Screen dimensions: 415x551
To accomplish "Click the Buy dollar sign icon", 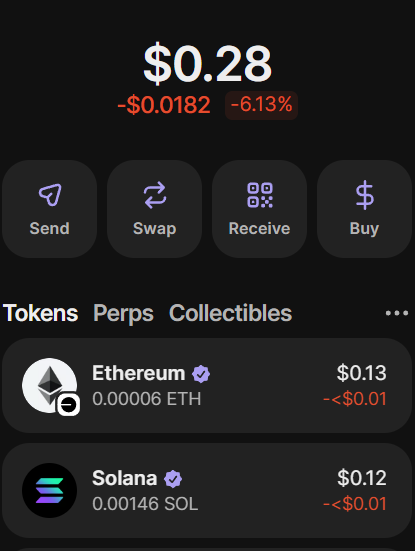I will coord(364,195).
